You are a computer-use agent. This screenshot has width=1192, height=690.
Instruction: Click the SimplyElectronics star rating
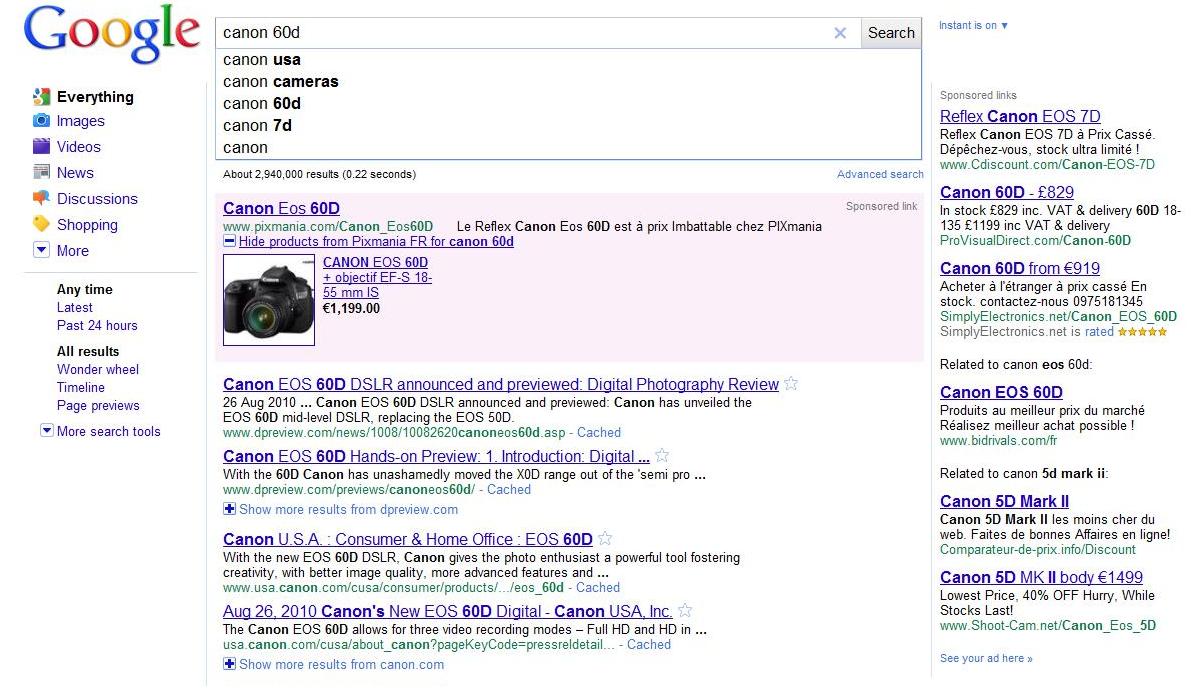coord(1142,332)
